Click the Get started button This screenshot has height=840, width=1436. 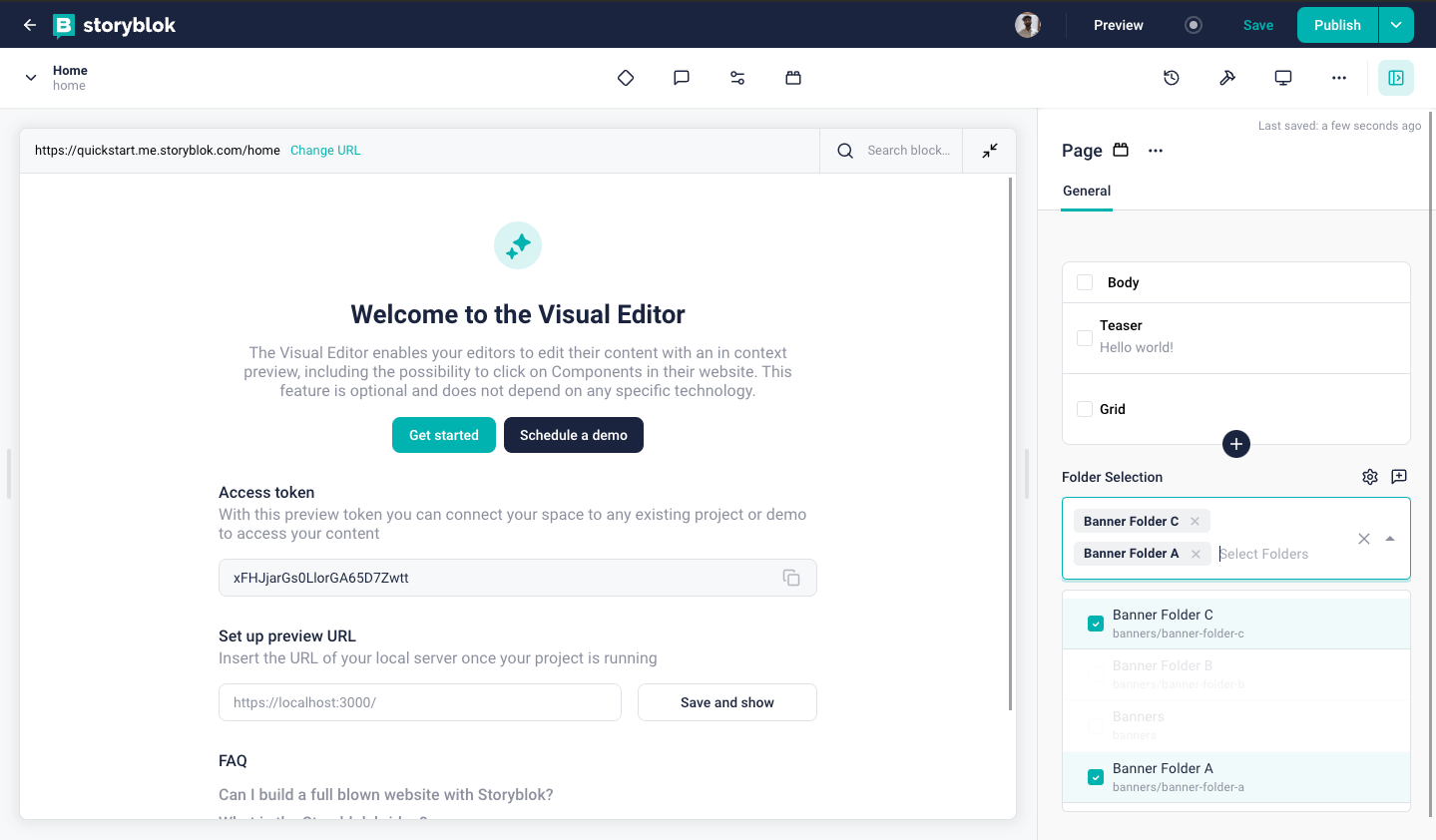[x=444, y=435]
